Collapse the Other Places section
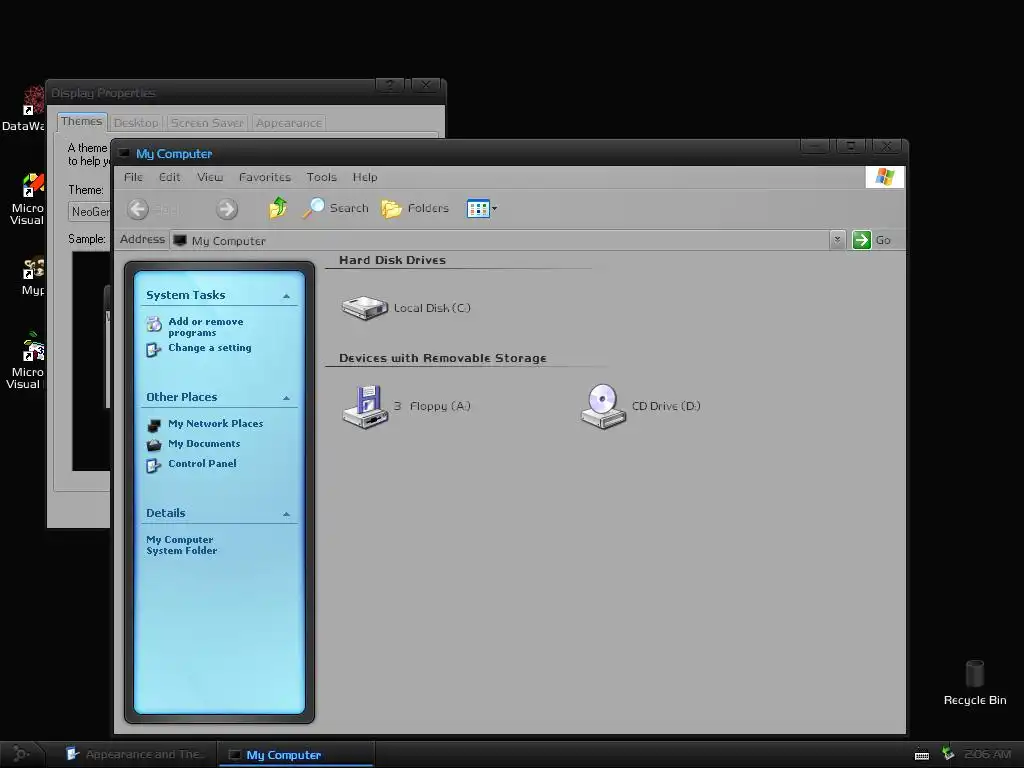 (x=286, y=398)
